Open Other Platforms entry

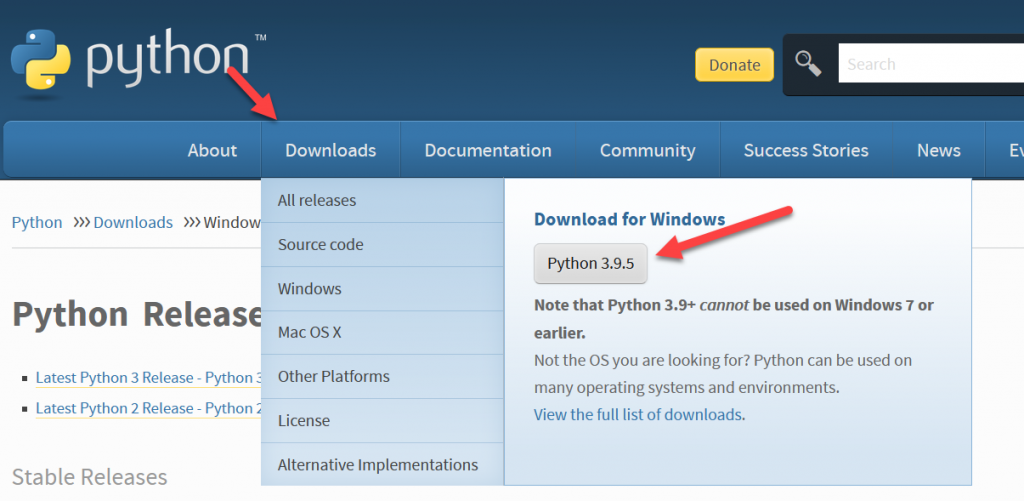pos(334,377)
